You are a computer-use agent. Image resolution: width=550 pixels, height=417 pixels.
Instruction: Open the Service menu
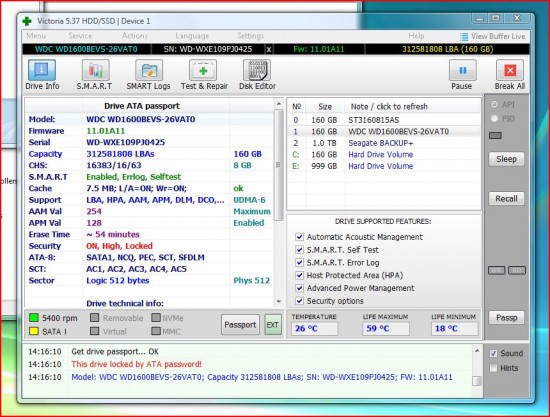point(80,36)
